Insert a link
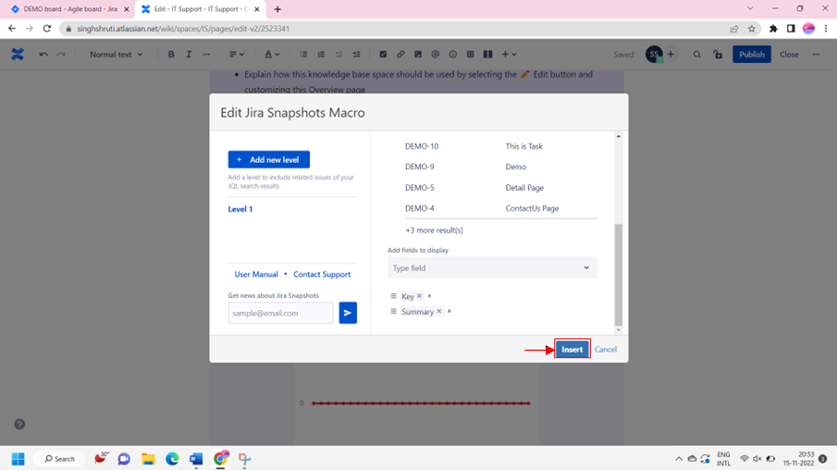The image size is (837, 470). tap(400, 54)
